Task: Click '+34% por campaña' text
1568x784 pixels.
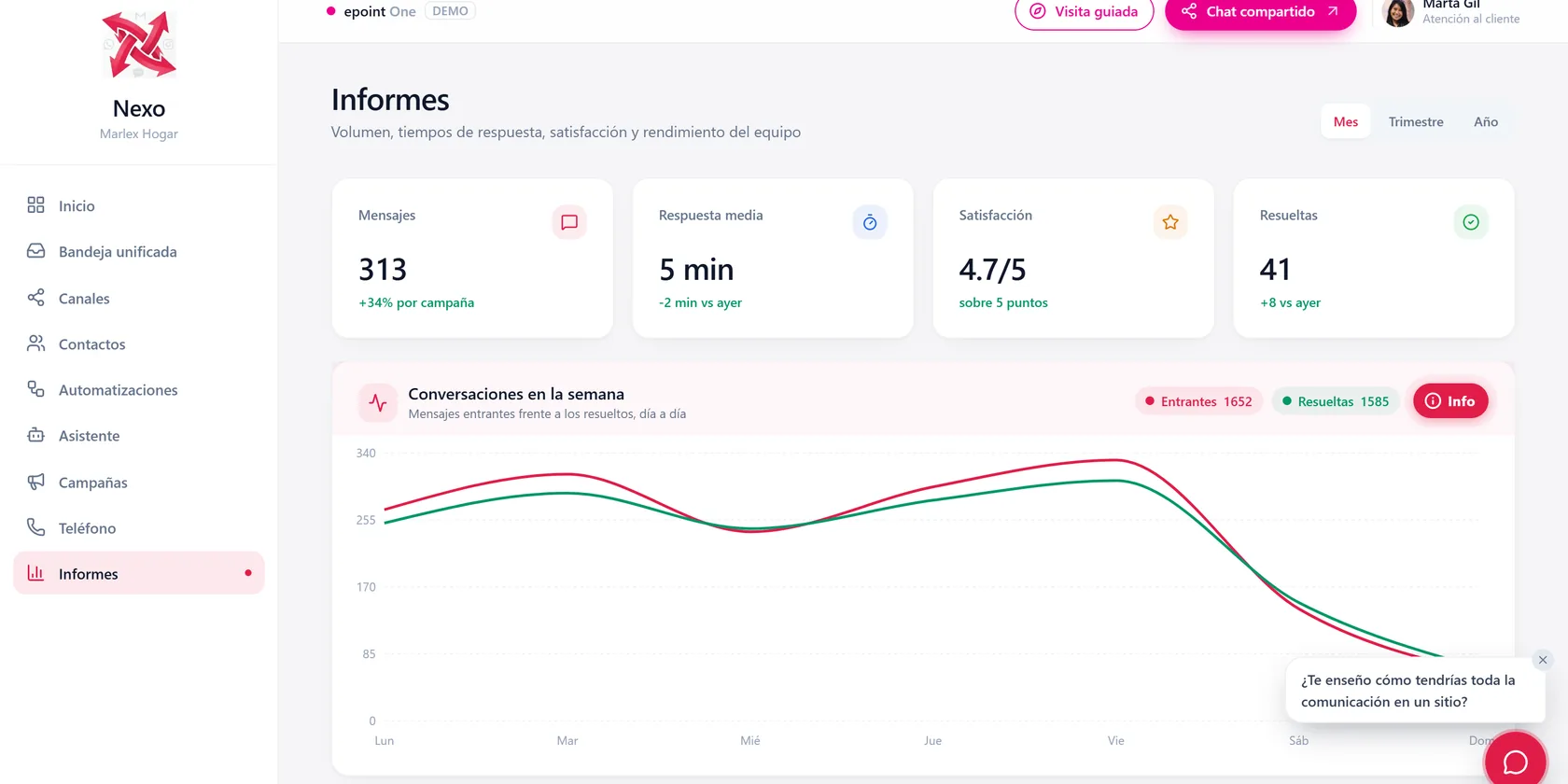Action: click(416, 302)
